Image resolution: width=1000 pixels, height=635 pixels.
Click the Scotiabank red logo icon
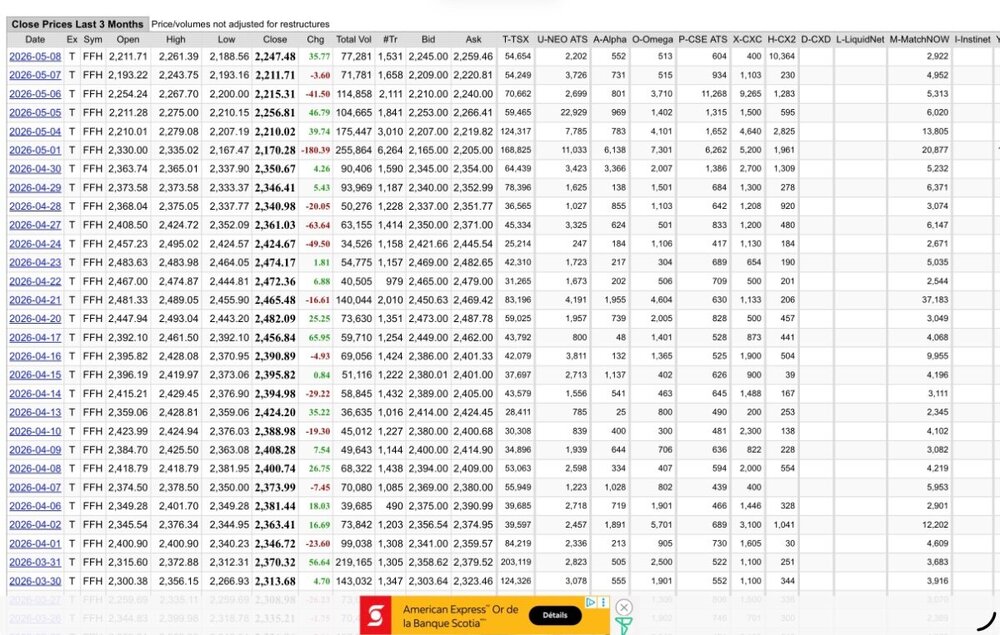(376, 616)
